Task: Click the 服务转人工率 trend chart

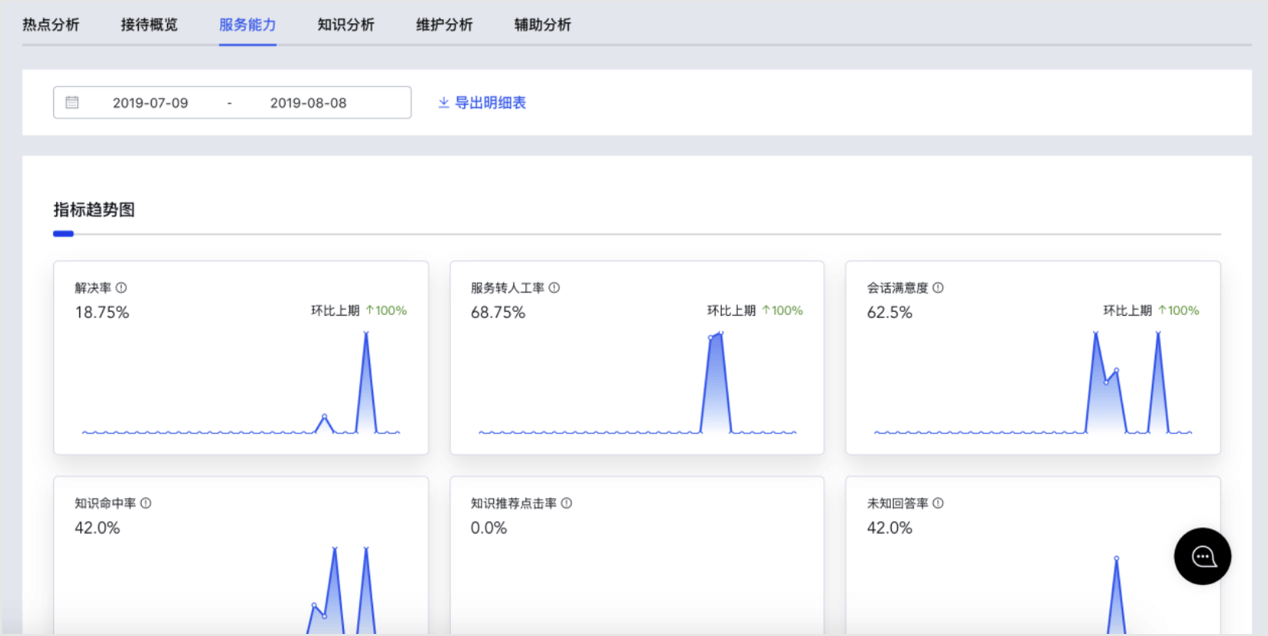Action: [x=637, y=382]
